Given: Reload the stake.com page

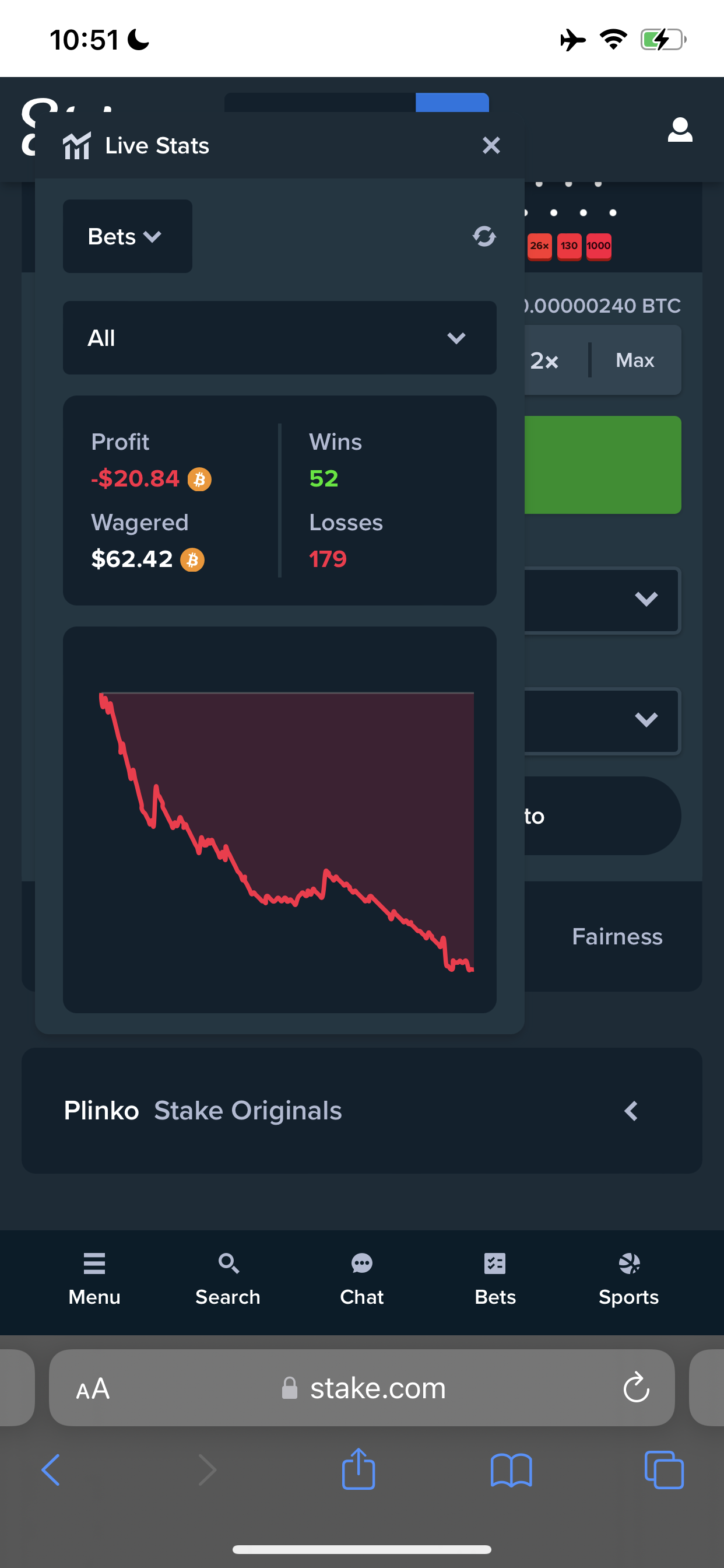Looking at the screenshot, I should tap(637, 1387).
